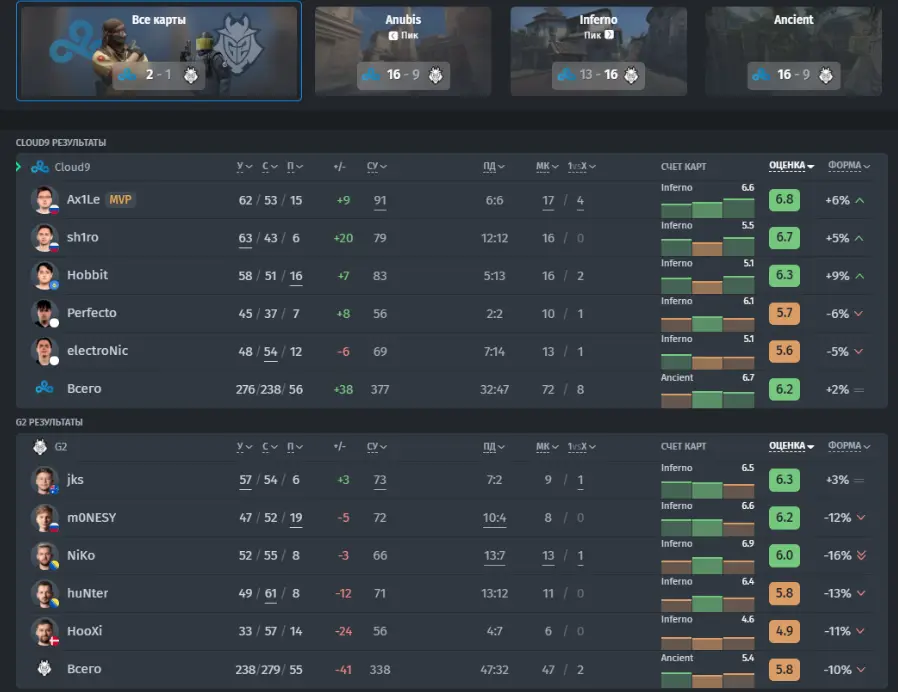Open the Anubis map tab
The width and height of the screenshot is (898, 692).
click(x=403, y=51)
